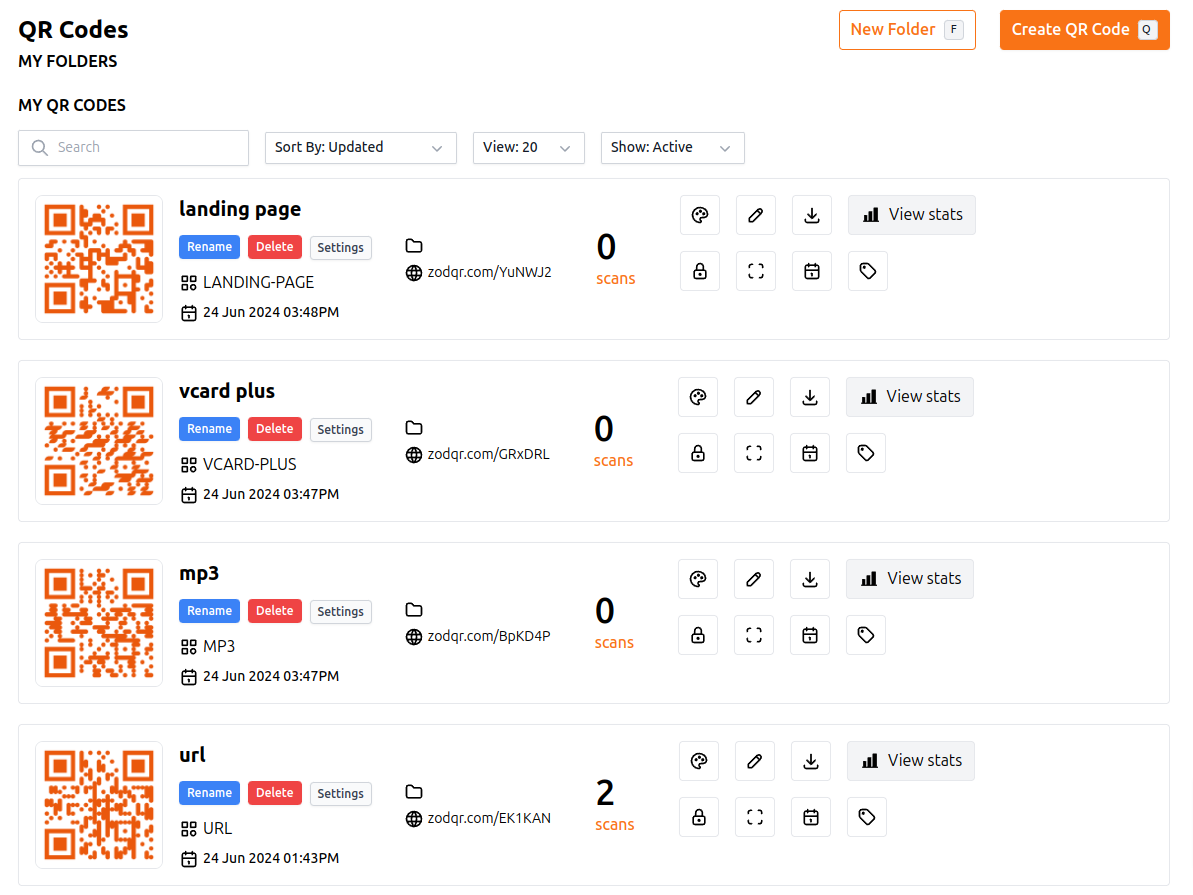This screenshot has width=1193, height=895.
Task: Click the frame scan icon for vcard plus
Action: coord(754,453)
